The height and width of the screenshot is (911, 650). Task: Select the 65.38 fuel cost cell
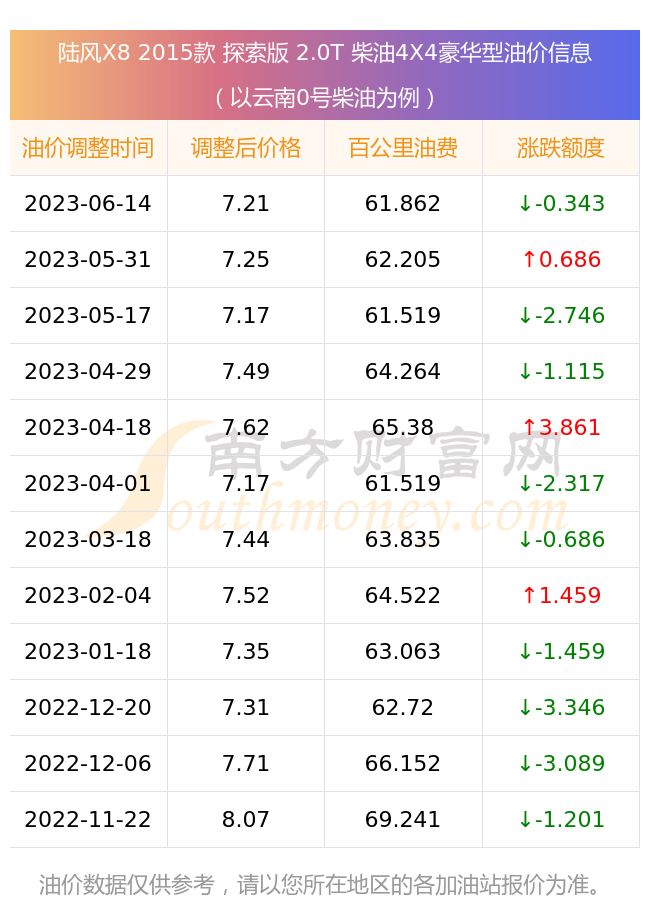[403, 427]
